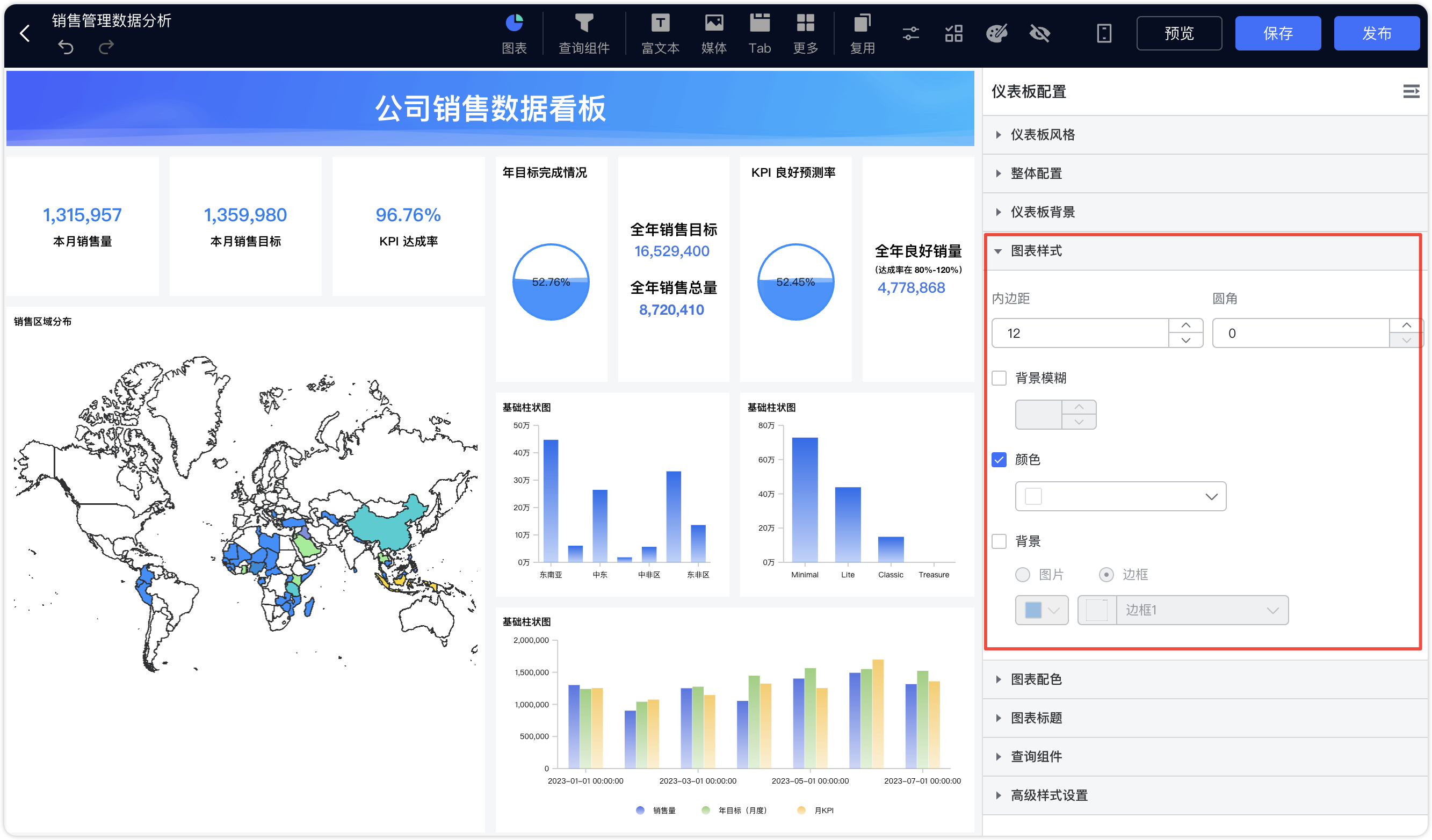The height and width of the screenshot is (840, 1432).
Task: Collapse the 图表样式 section
Action: [1204, 251]
